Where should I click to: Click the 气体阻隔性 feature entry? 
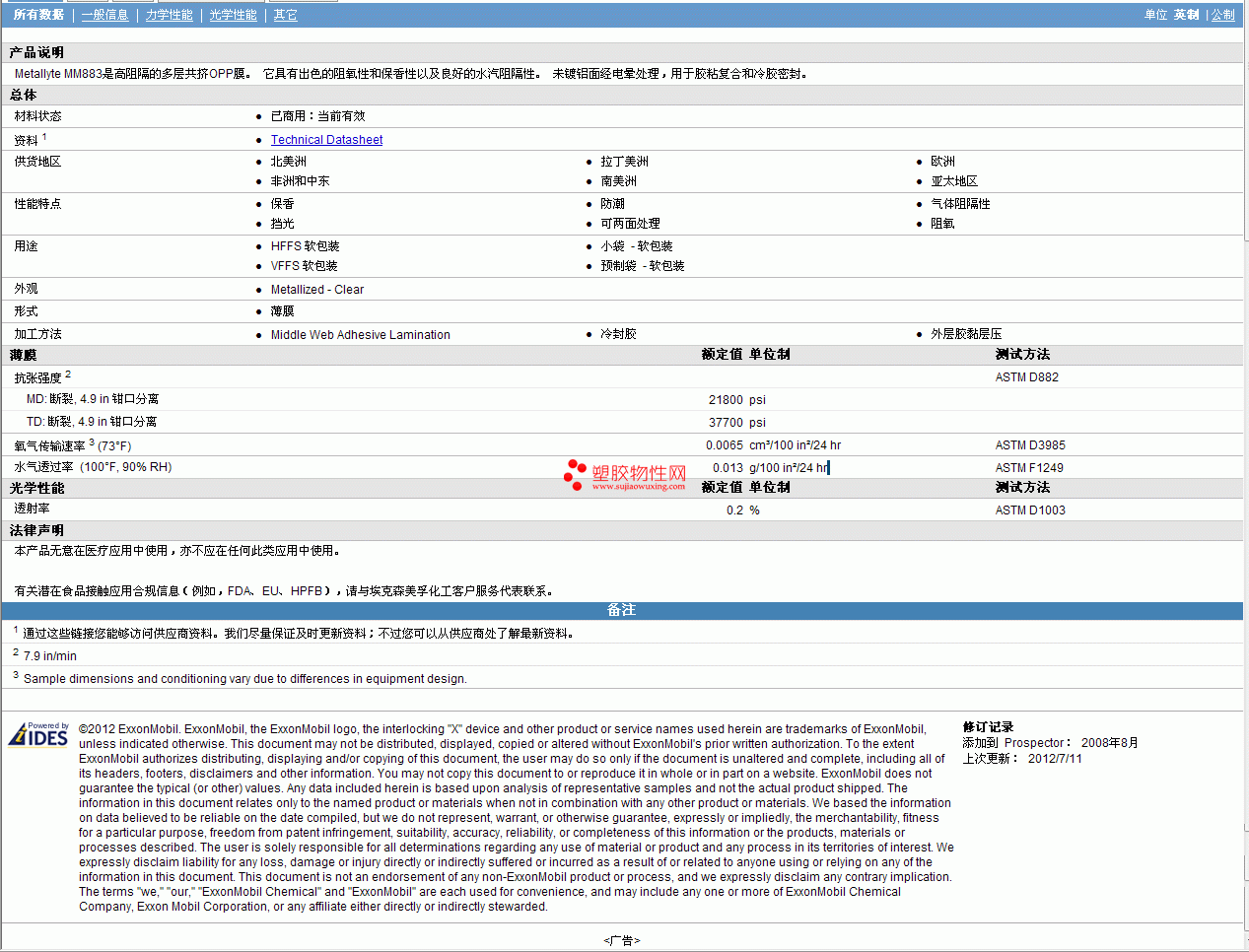click(x=961, y=204)
